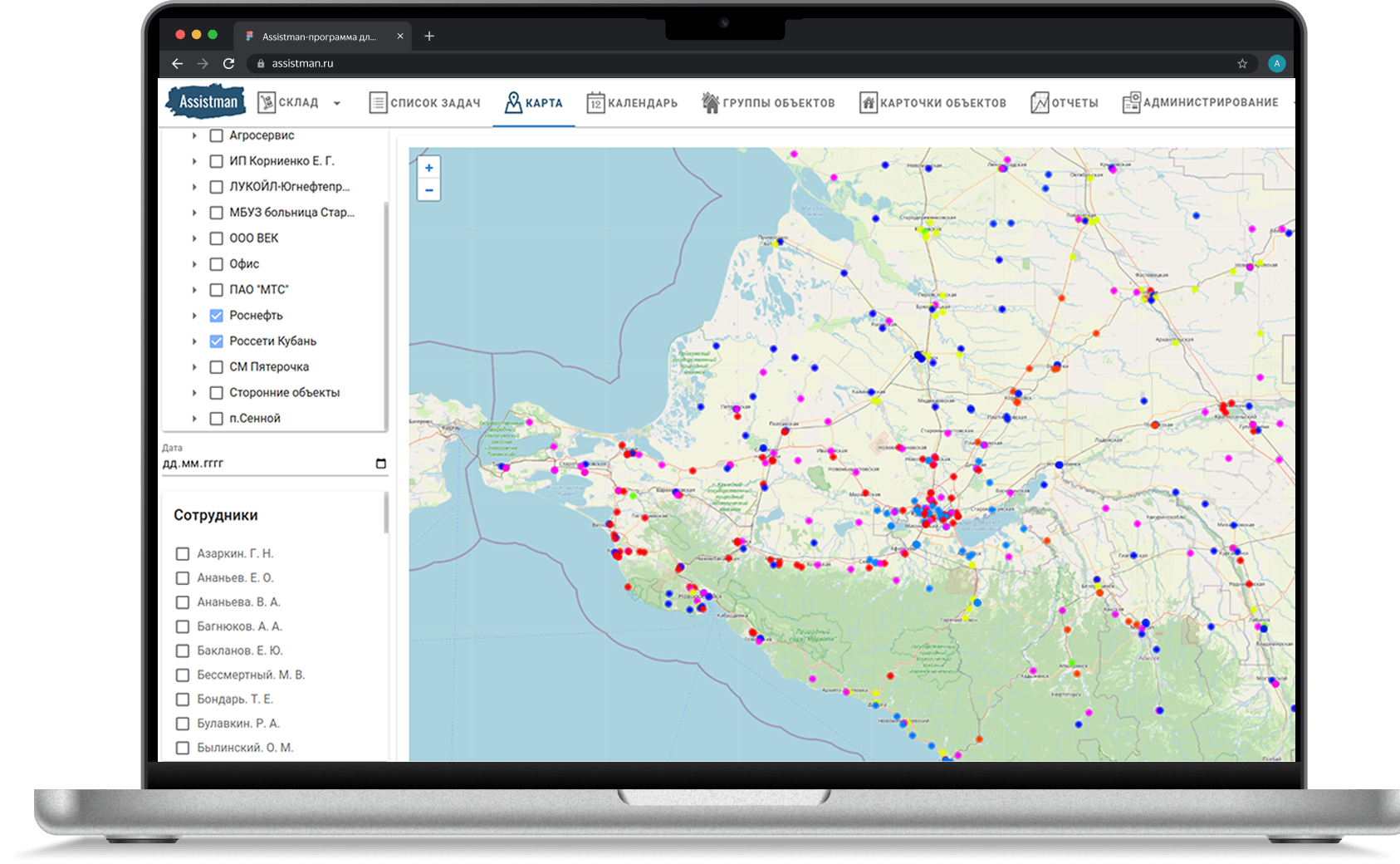Click the Object Groups house icon
The height and width of the screenshot is (864, 1400).
point(711,103)
